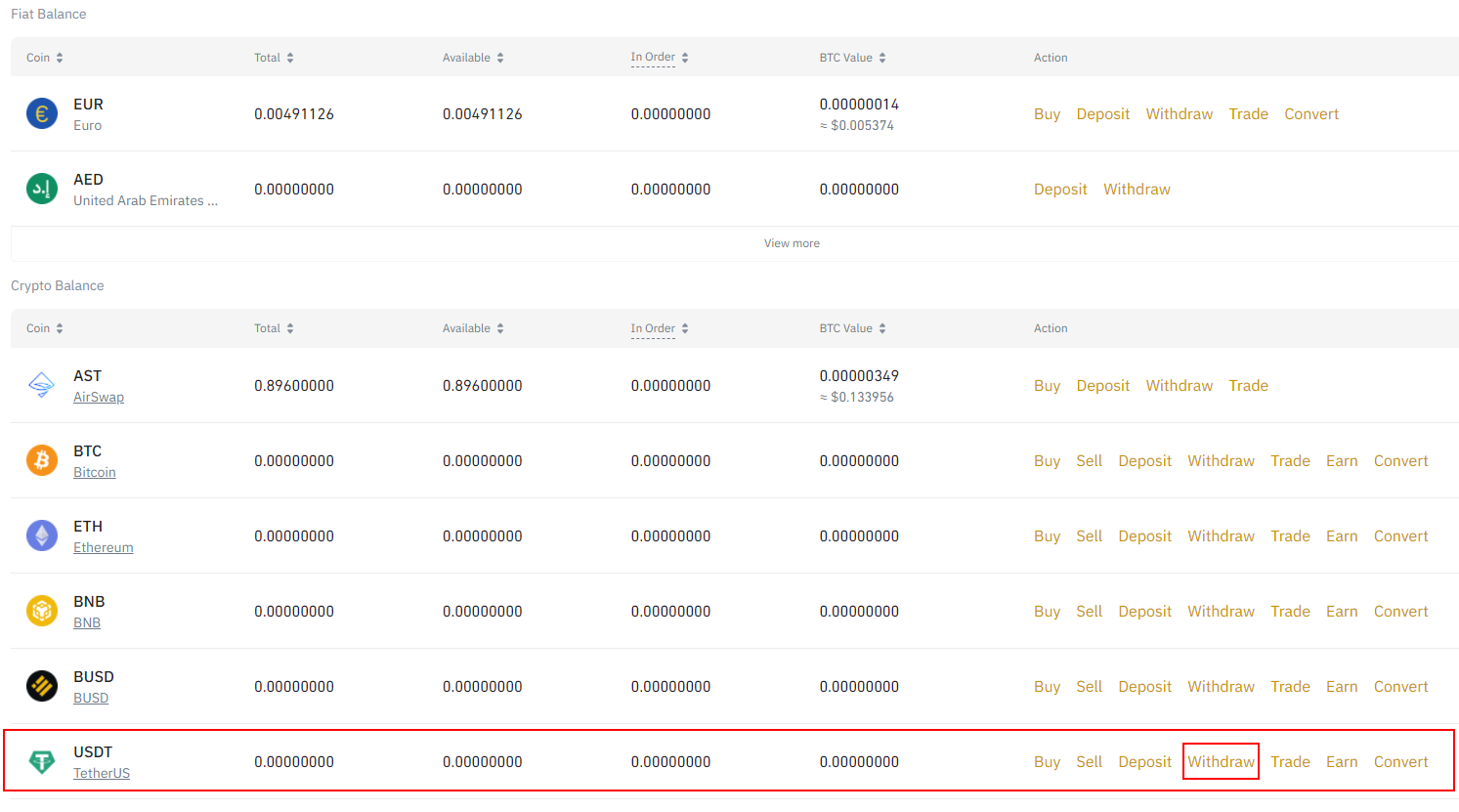Image resolution: width=1459 pixels, height=812 pixels.
Task: Sort fiat table by Available column
Action: pyautogui.click(x=473, y=58)
